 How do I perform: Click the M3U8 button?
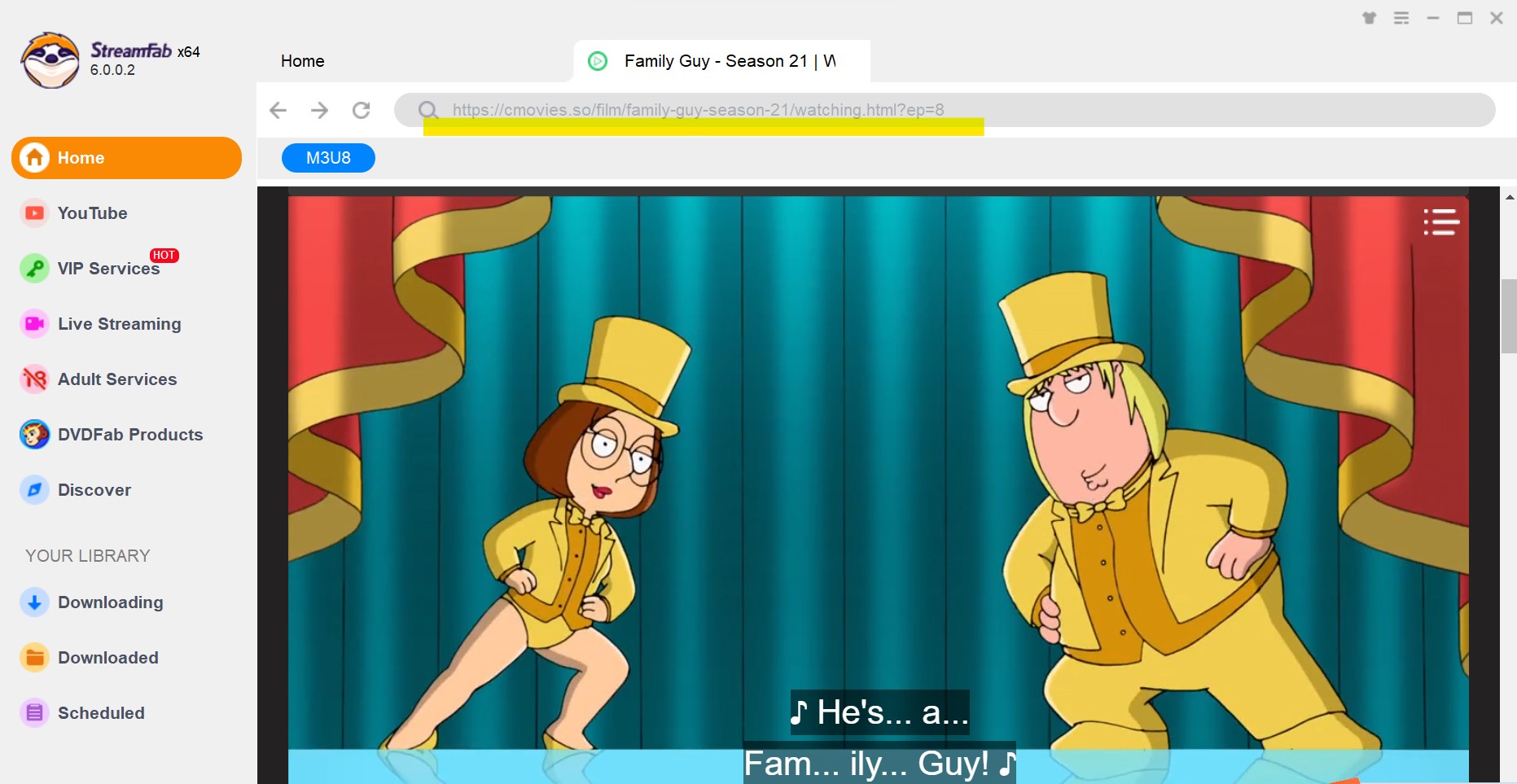(x=328, y=158)
